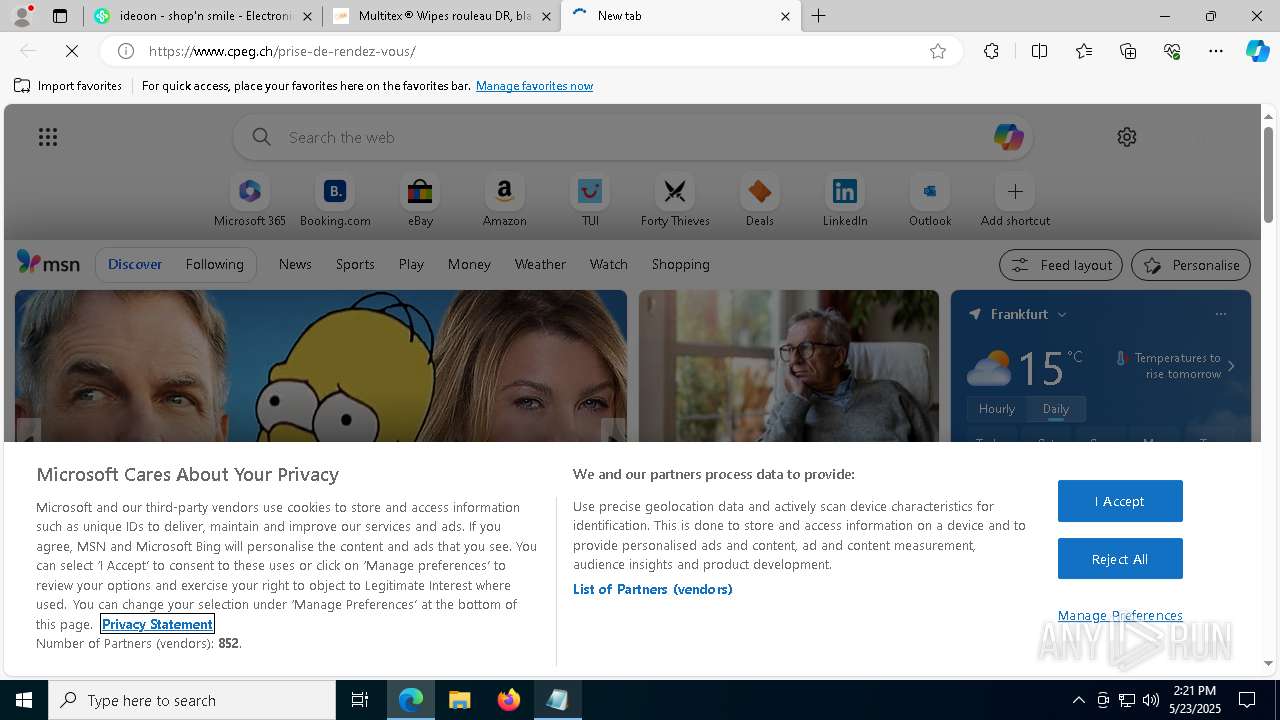Screen dimensions: 1280x720
Task: Open File Explorer from taskbar
Action: [459, 700]
